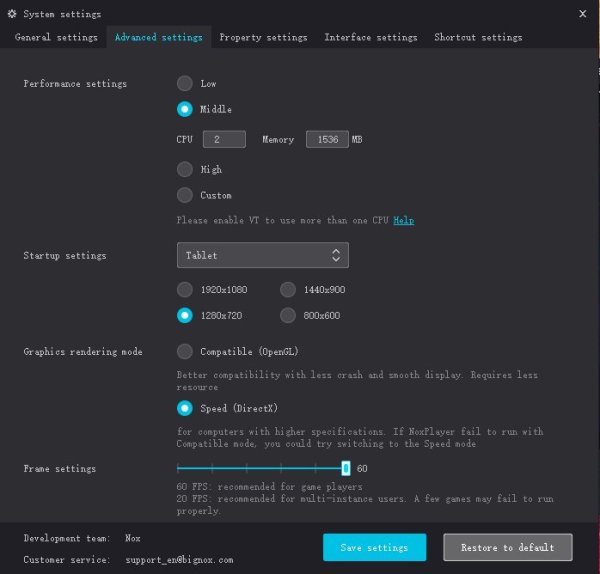Expand the Tablet startup settings dropdown
Screen dimensions: 600x574
(x=263, y=256)
